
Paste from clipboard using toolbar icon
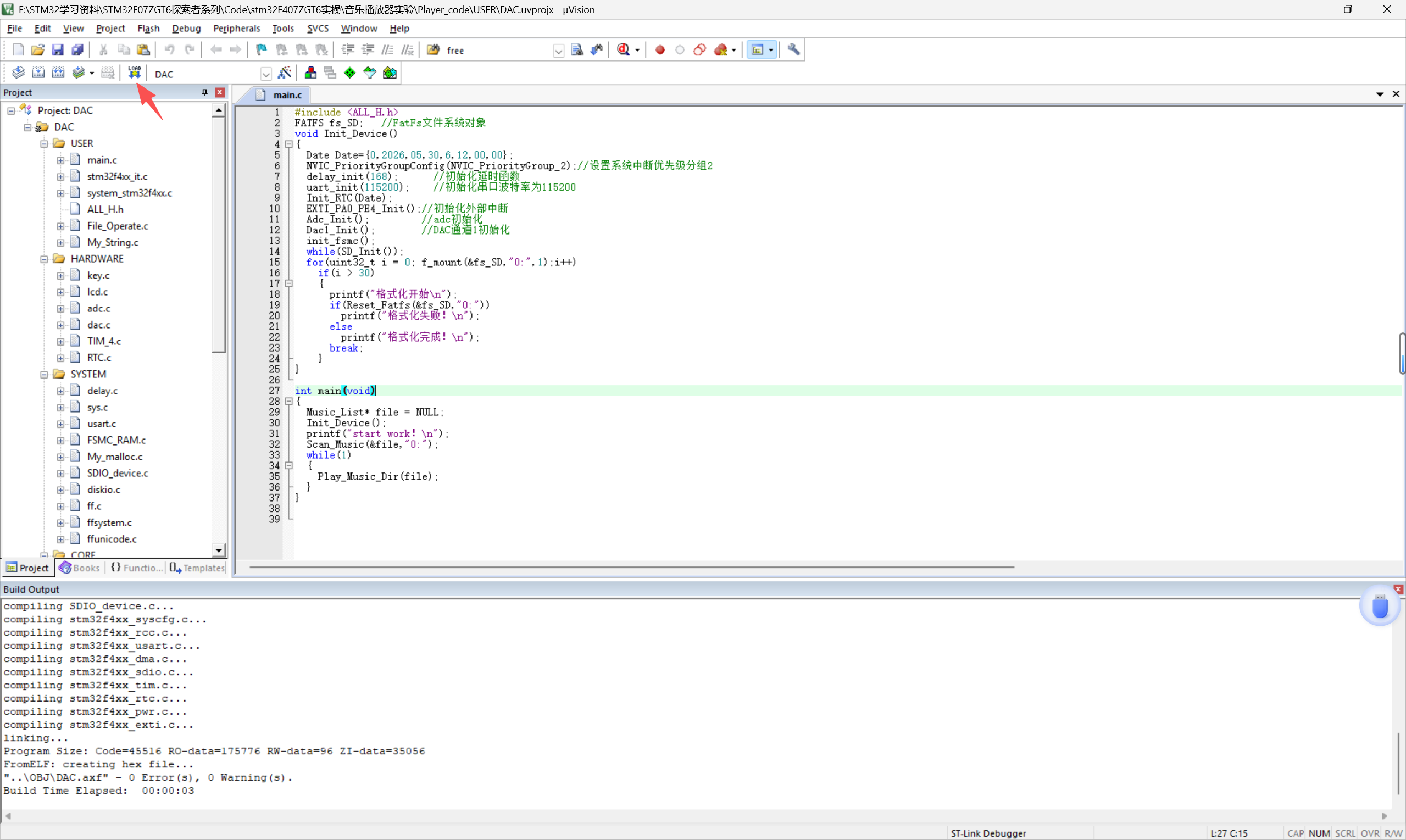click(144, 50)
